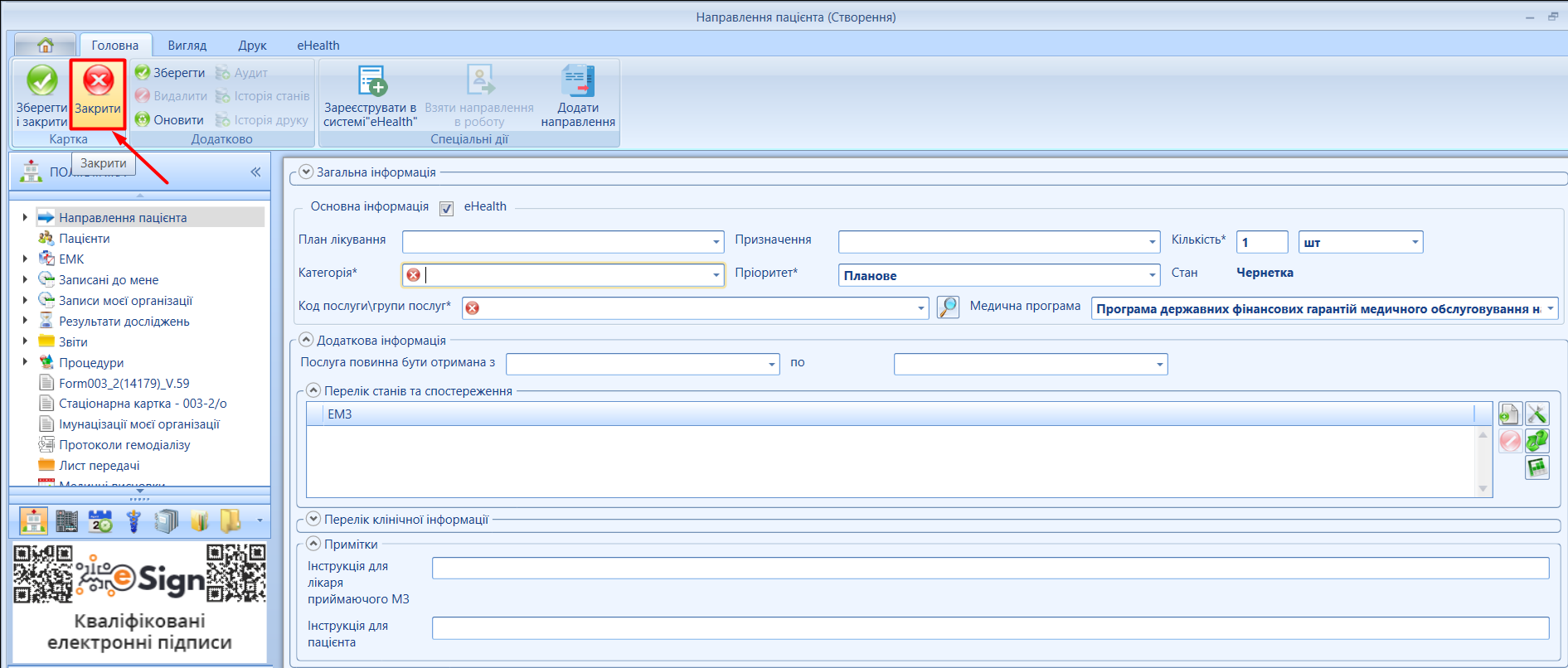Collapse the left navigation panel with double chevron

click(x=255, y=172)
